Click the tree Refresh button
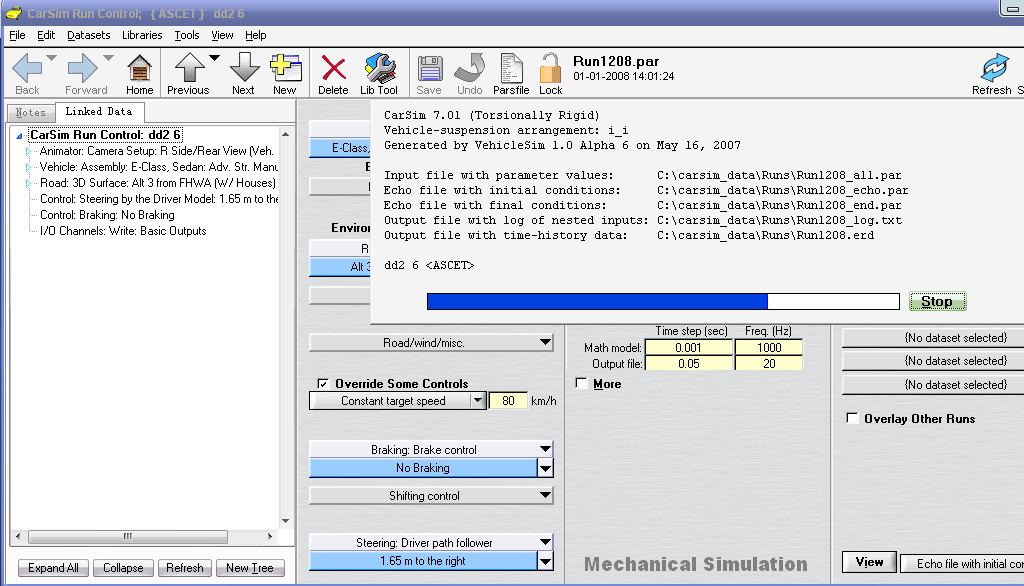Image resolution: width=1024 pixels, height=586 pixels. 185,568
